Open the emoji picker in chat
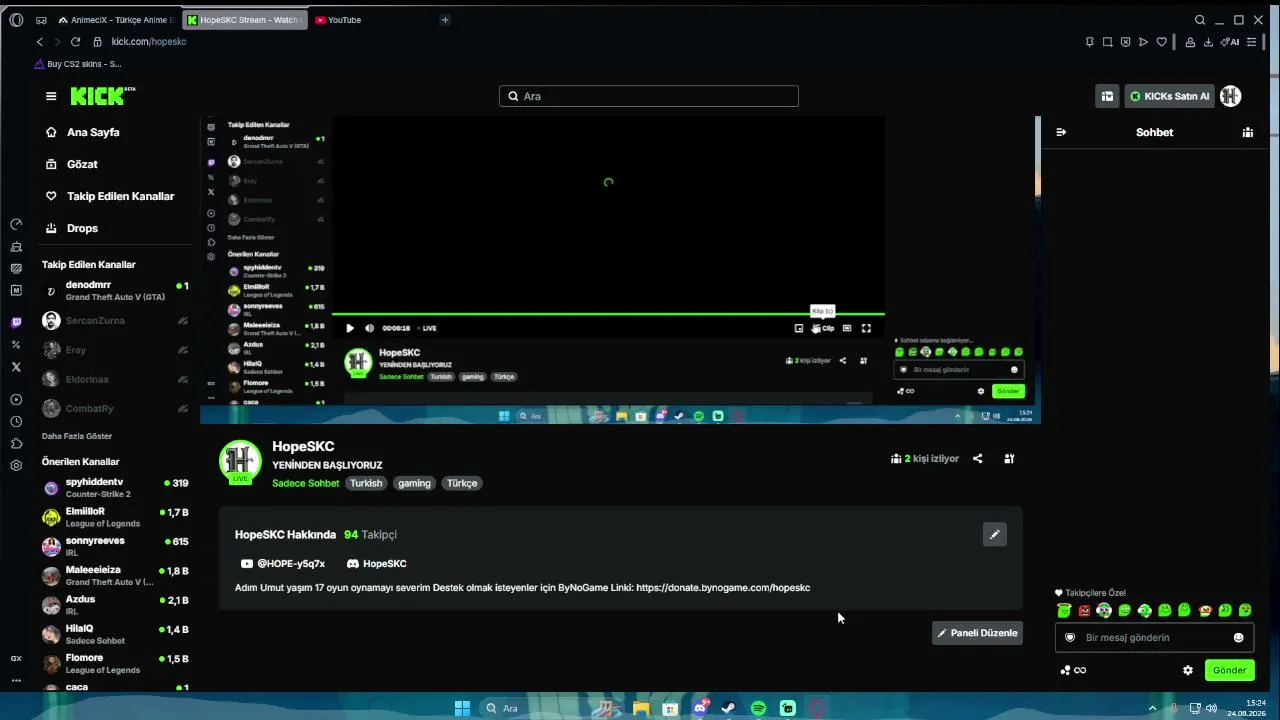The width and height of the screenshot is (1280, 720). click(x=1238, y=638)
